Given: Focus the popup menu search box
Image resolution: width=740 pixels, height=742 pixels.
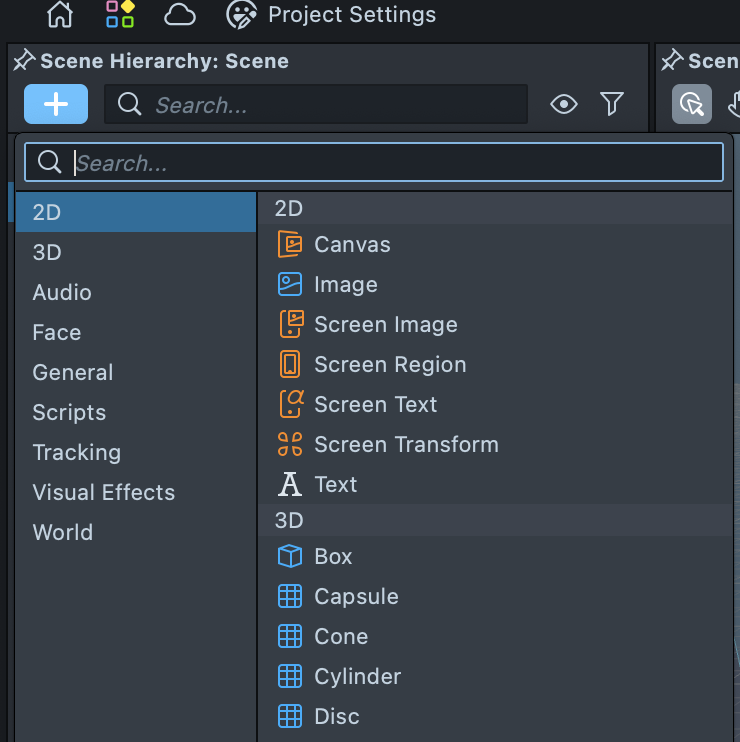Looking at the screenshot, I should pos(390,163).
